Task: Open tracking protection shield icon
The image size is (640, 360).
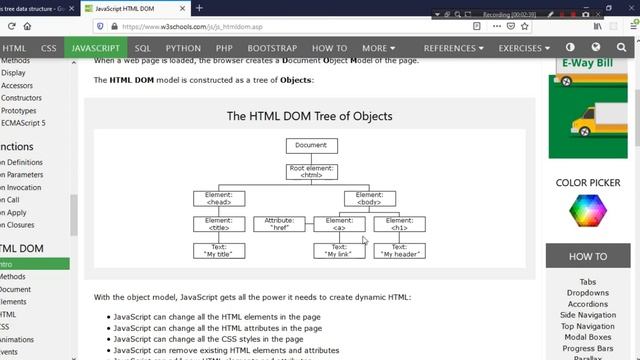Action: click(x=100, y=27)
